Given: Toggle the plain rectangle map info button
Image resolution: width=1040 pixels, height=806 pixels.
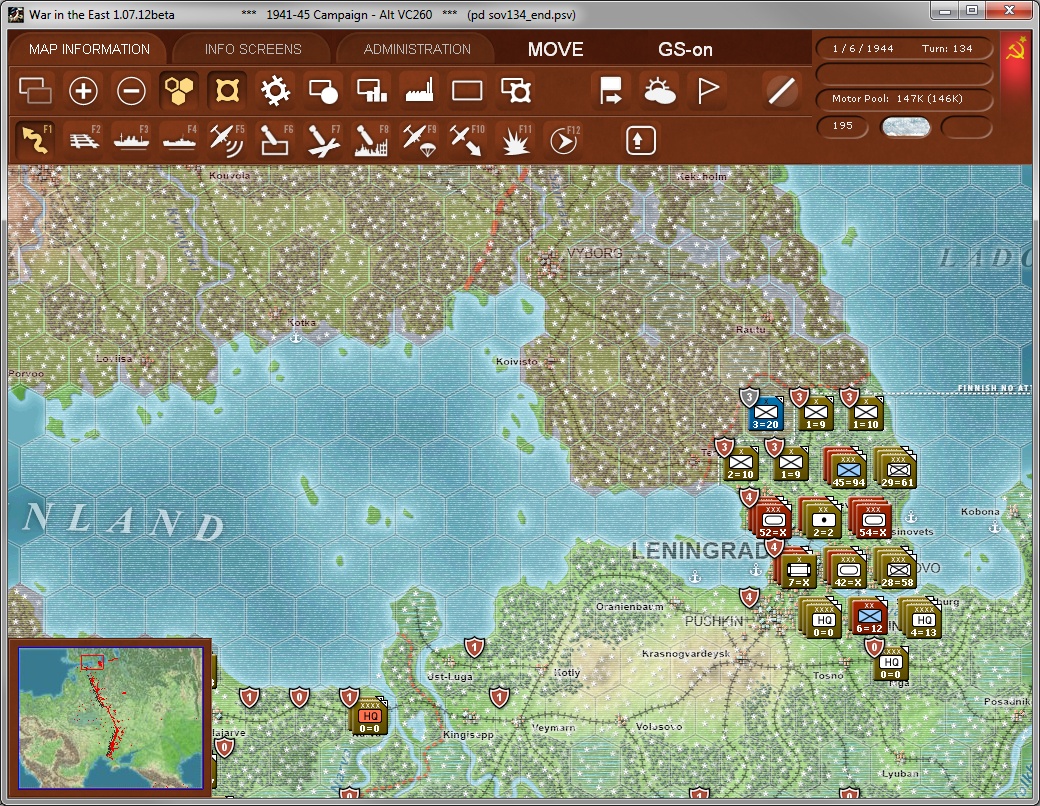Looking at the screenshot, I should click(467, 91).
